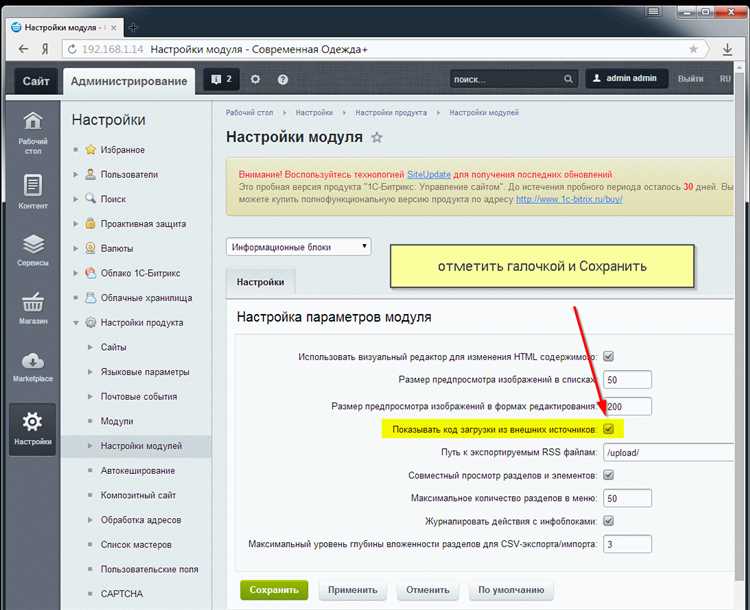750x610 pixels.
Task: Open Облачные хранилища tree item
Action: tap(146, 298)
